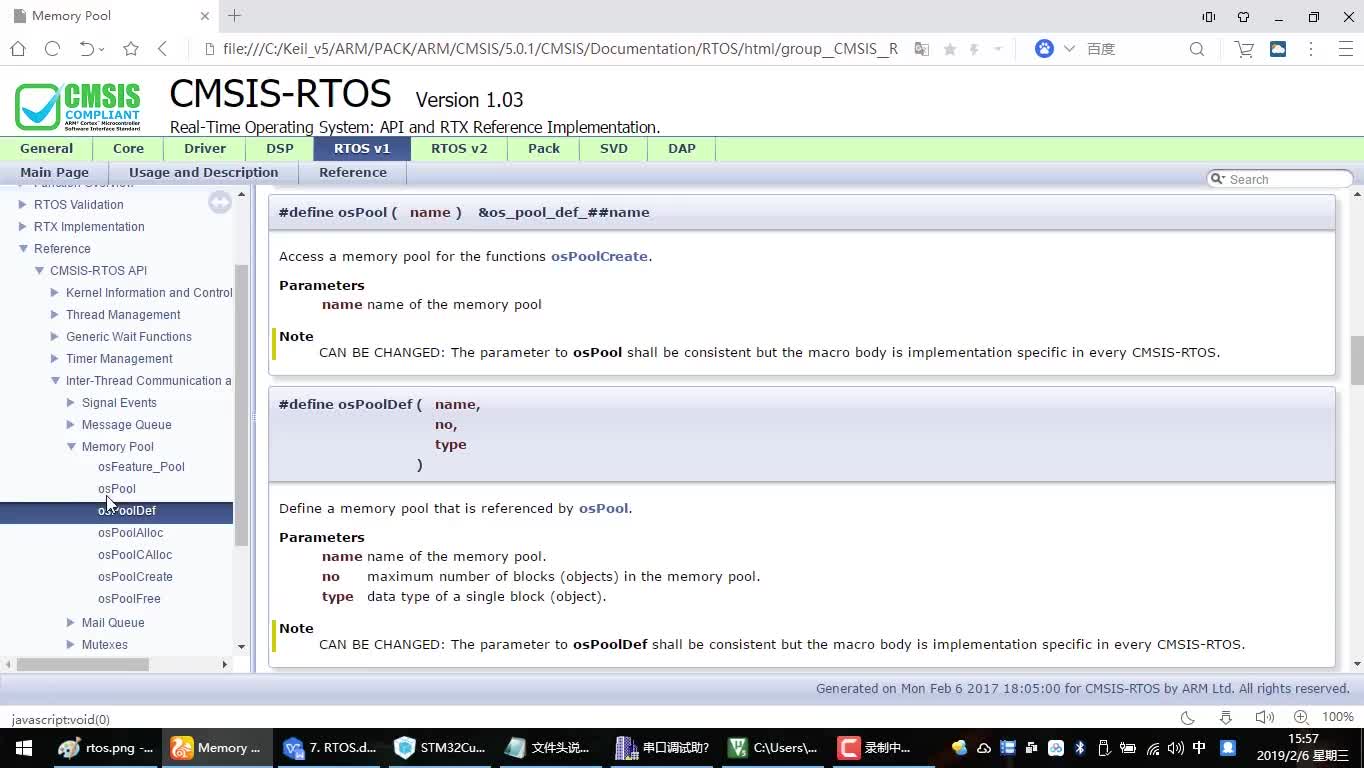The height and width of the screenshot is (768, 1364).
Task: Open a new tab with the plus icon
Action: coord(234,16)
